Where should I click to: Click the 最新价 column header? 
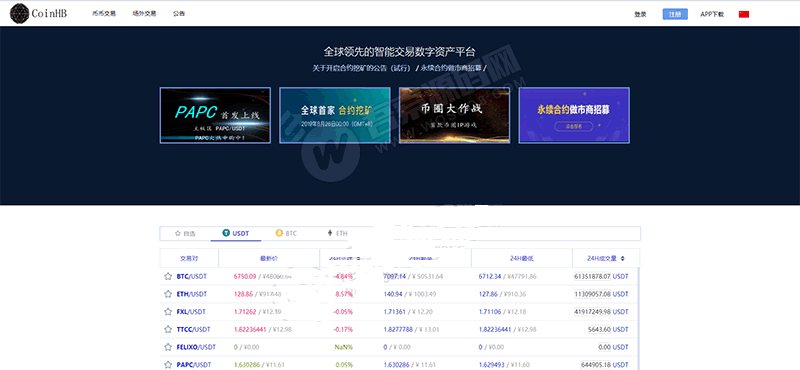pos(268,258)
